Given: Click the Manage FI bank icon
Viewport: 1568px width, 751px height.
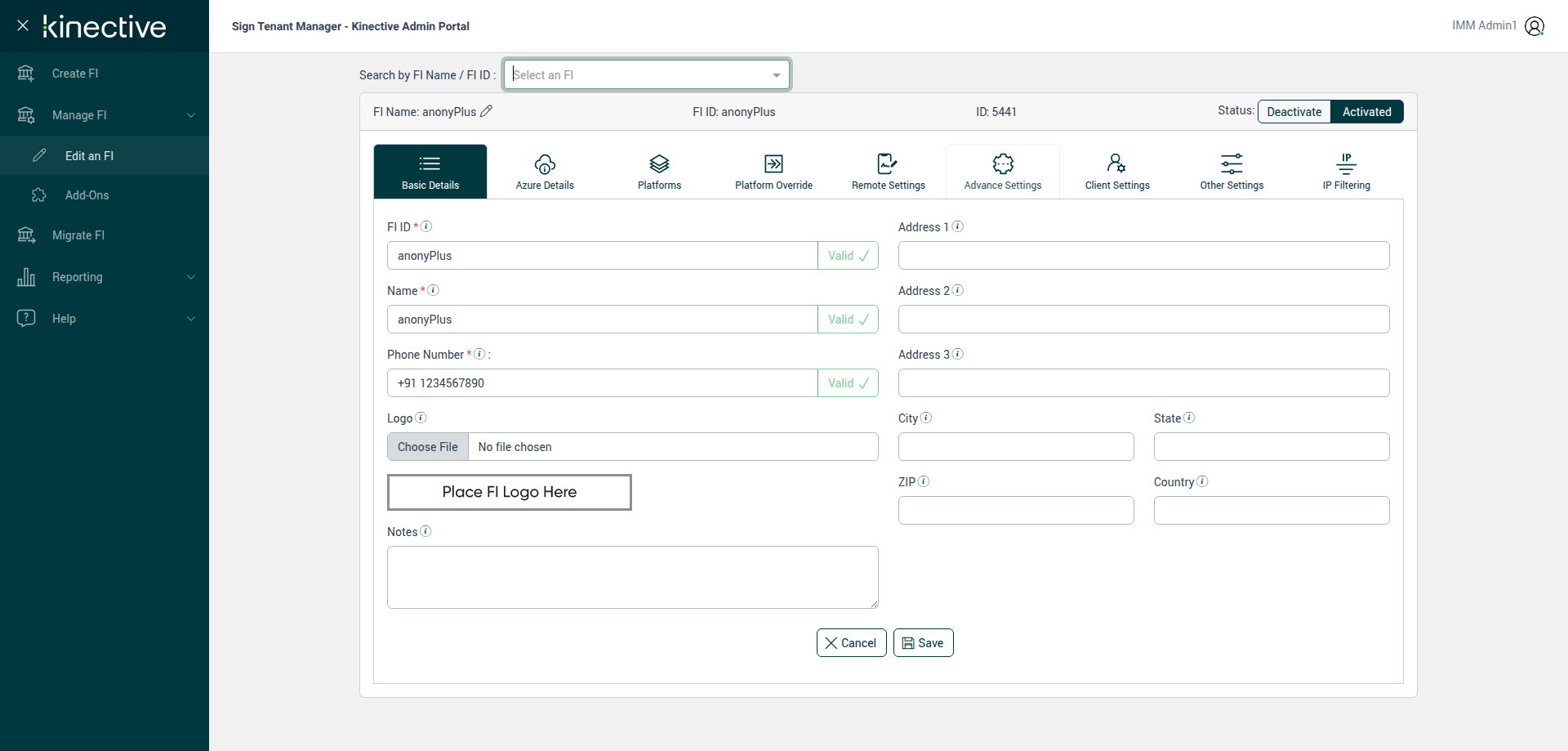Looking at the screenshot, I should [x=26, y=115].
